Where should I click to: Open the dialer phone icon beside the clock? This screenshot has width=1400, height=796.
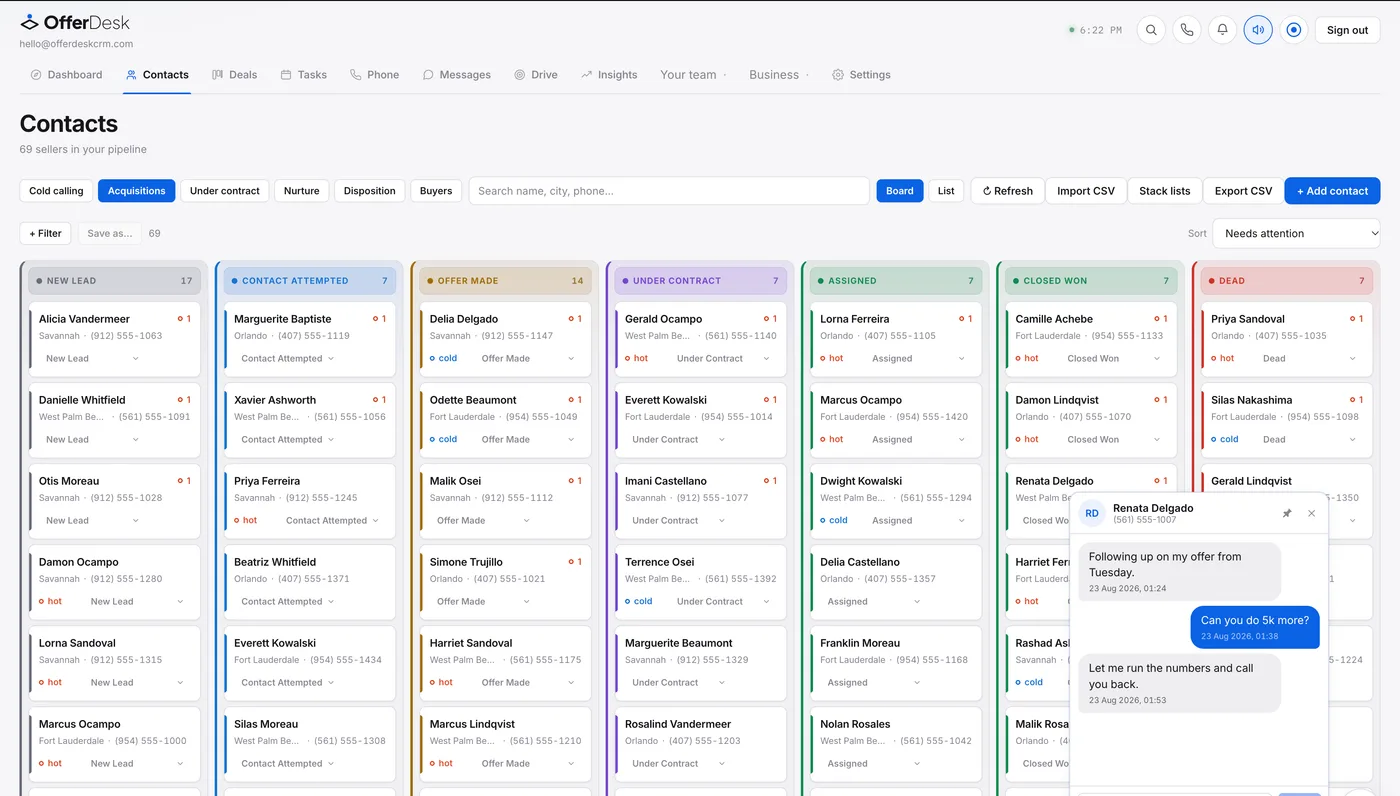pyautogui.click(x=1187, y=30)
